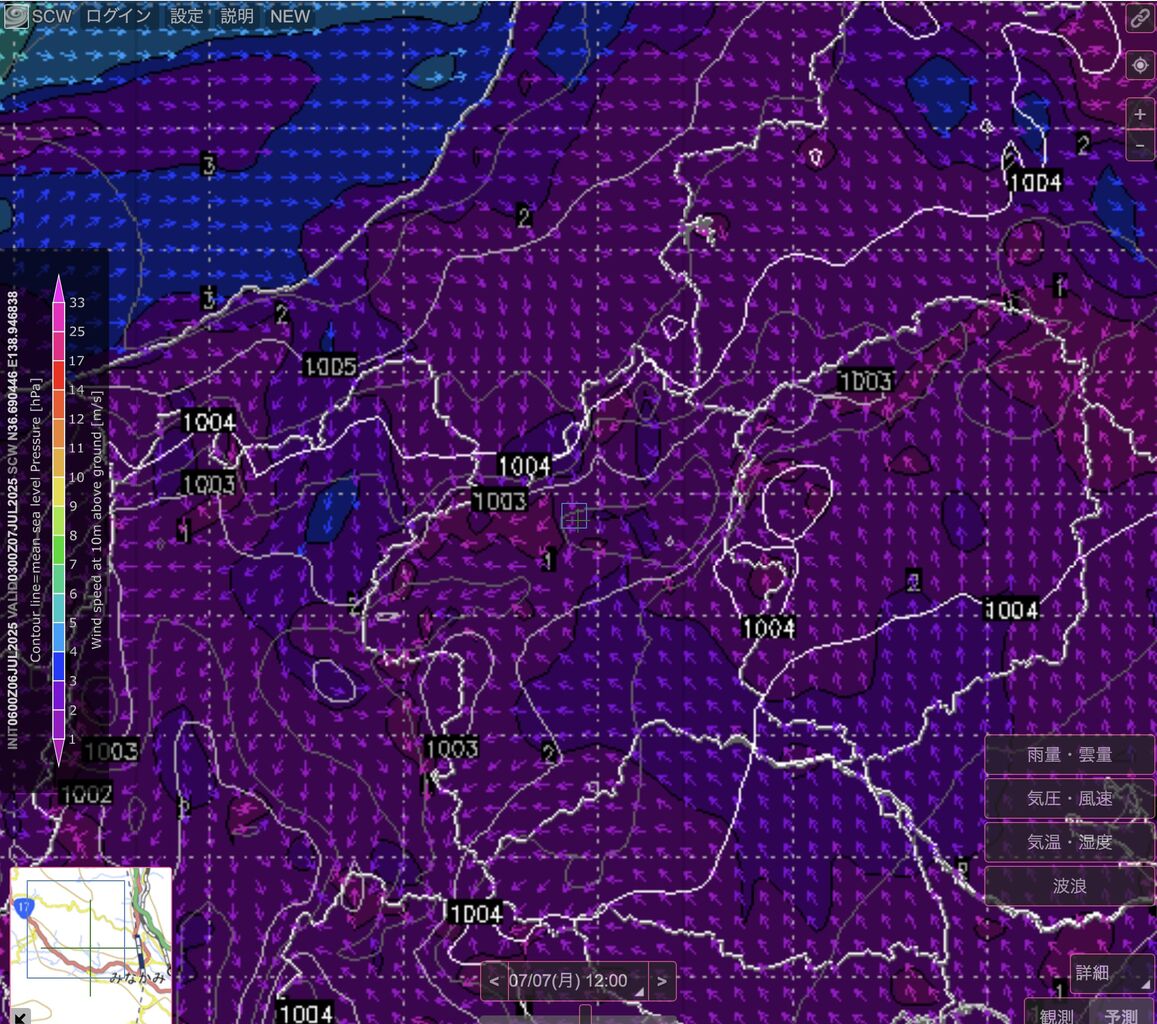1157x1024 pixels.
Task: Open the 説明 help menu
Action: (237, 15)
